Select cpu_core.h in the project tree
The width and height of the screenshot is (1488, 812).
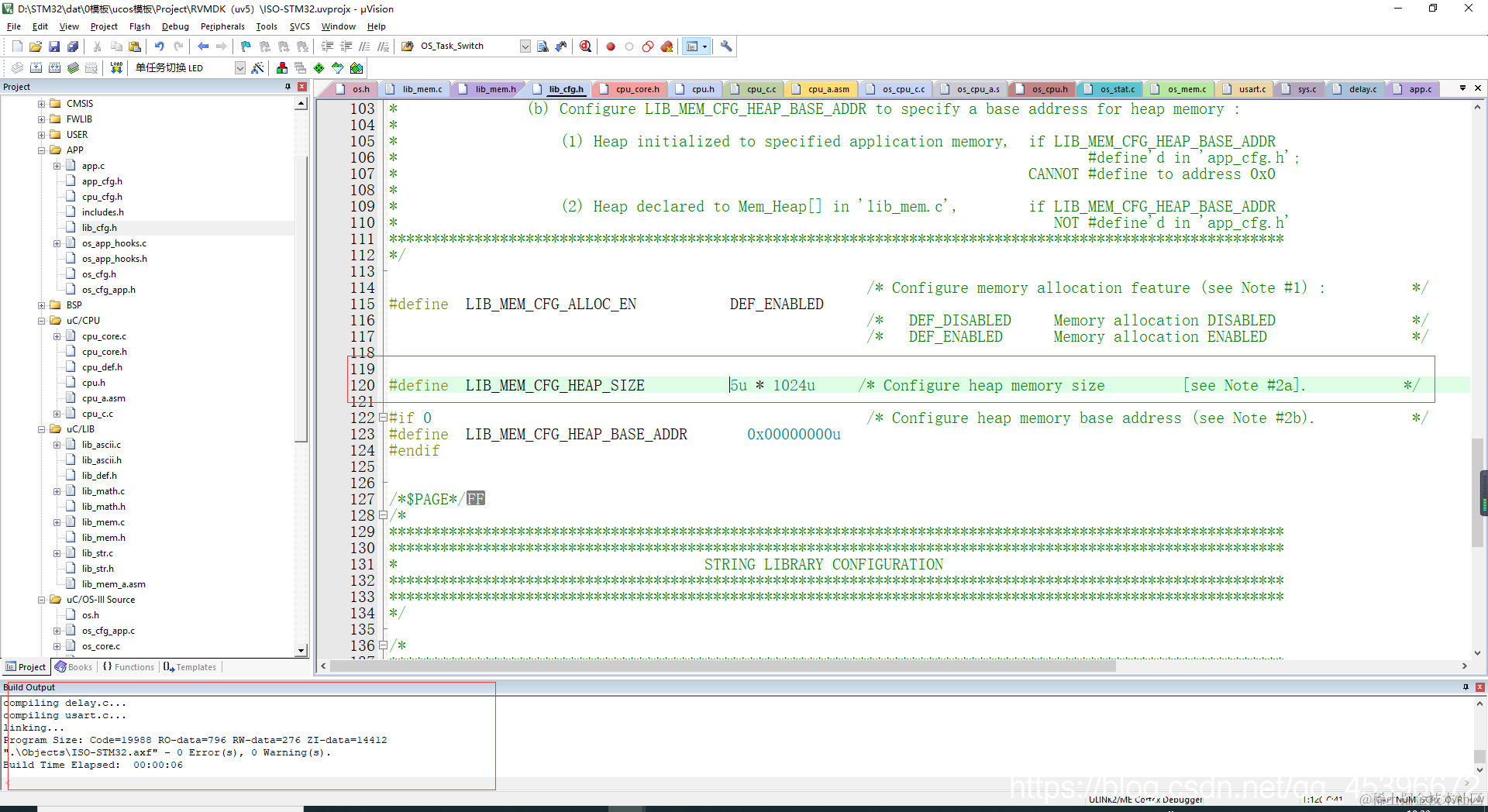105,352
